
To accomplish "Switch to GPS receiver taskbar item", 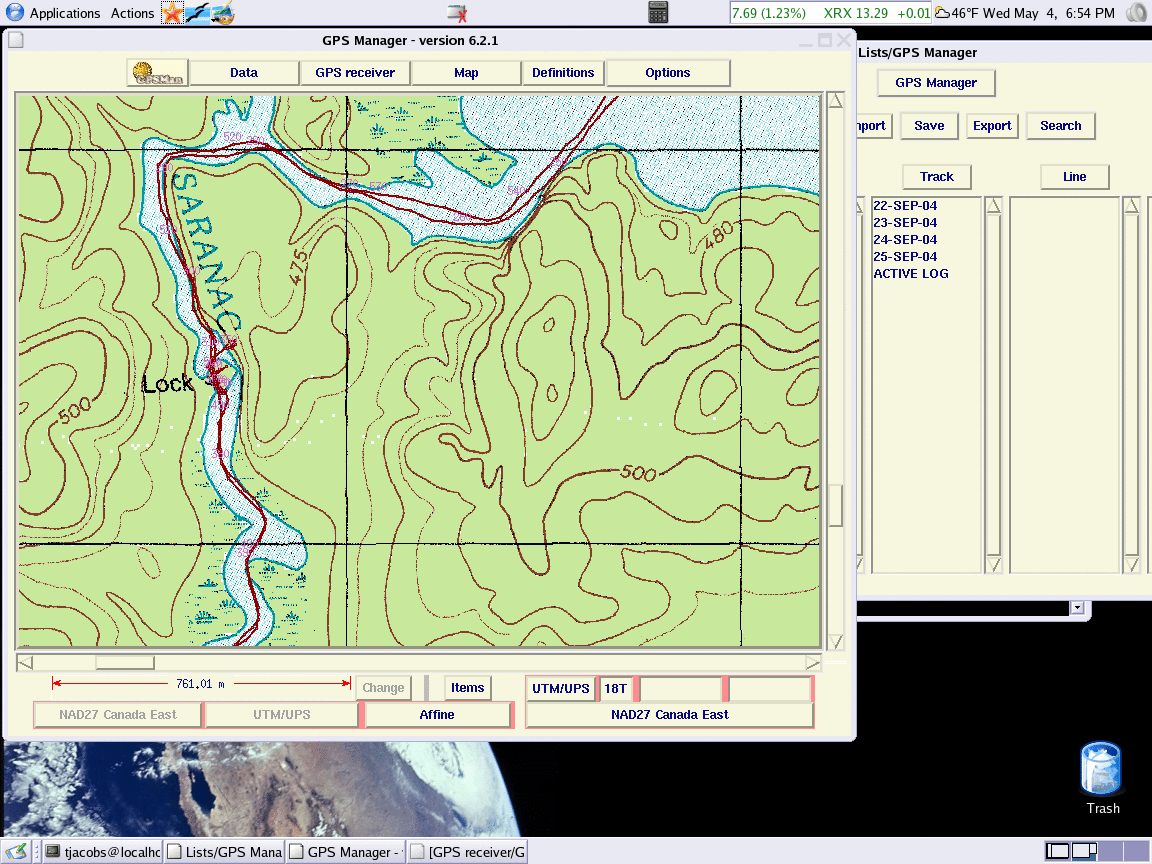I will point(468,852).
